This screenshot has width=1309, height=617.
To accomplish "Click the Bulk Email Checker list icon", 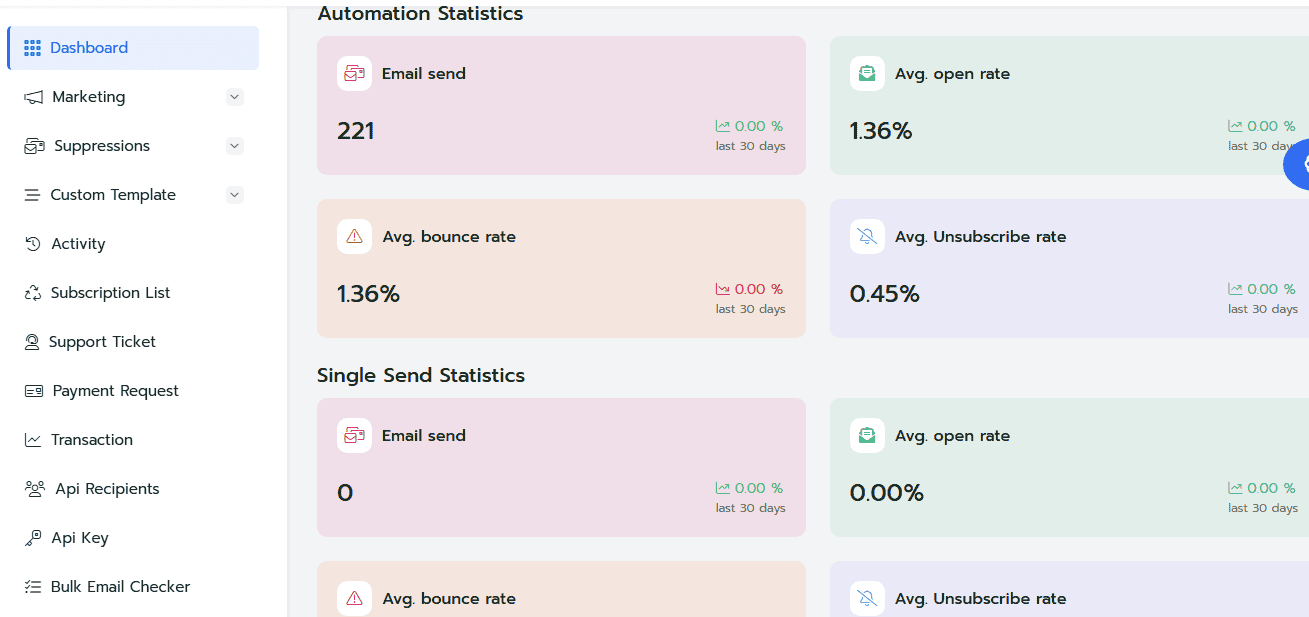I will 33,587.
